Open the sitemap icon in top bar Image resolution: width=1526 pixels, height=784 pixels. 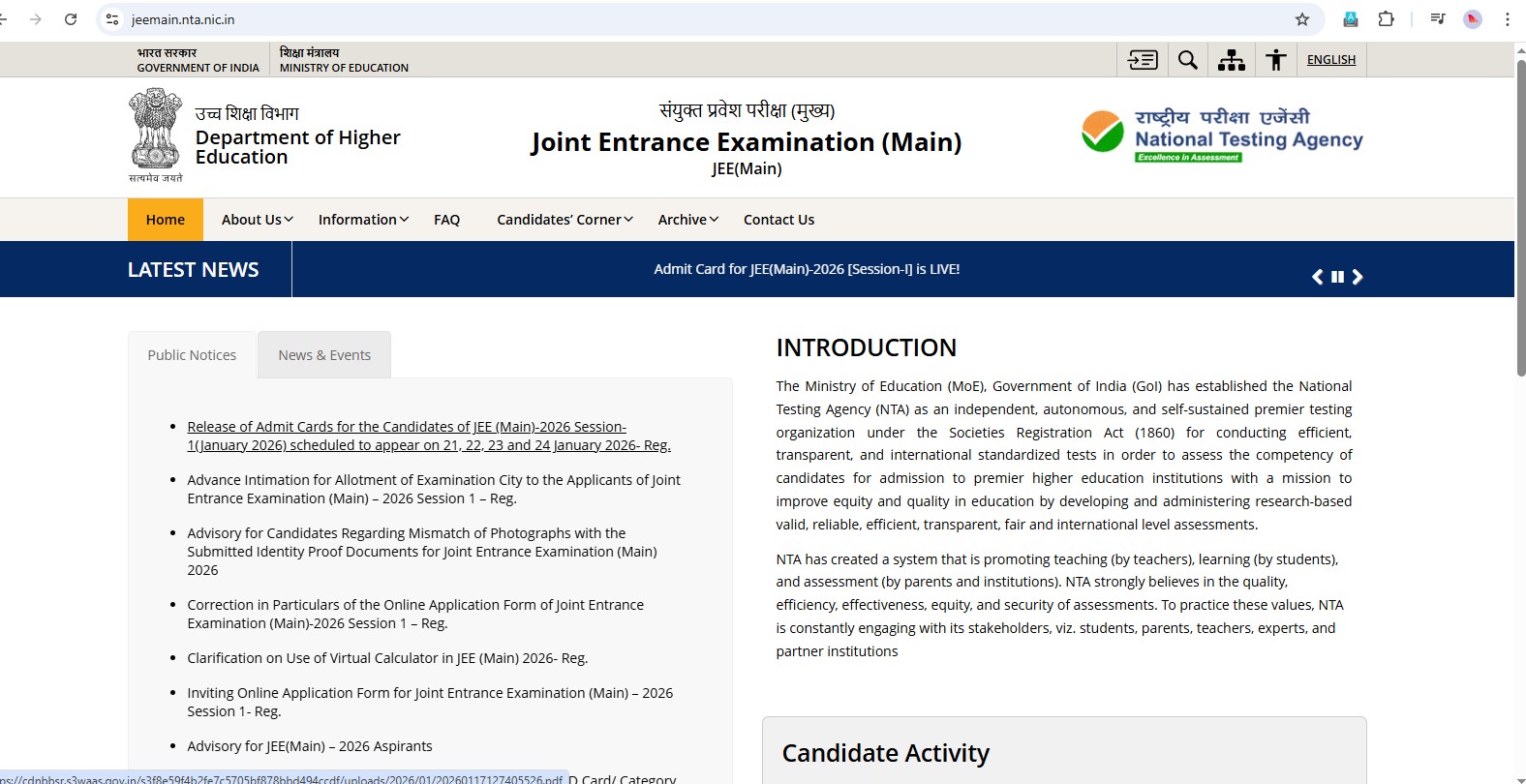click(1232, 60)
